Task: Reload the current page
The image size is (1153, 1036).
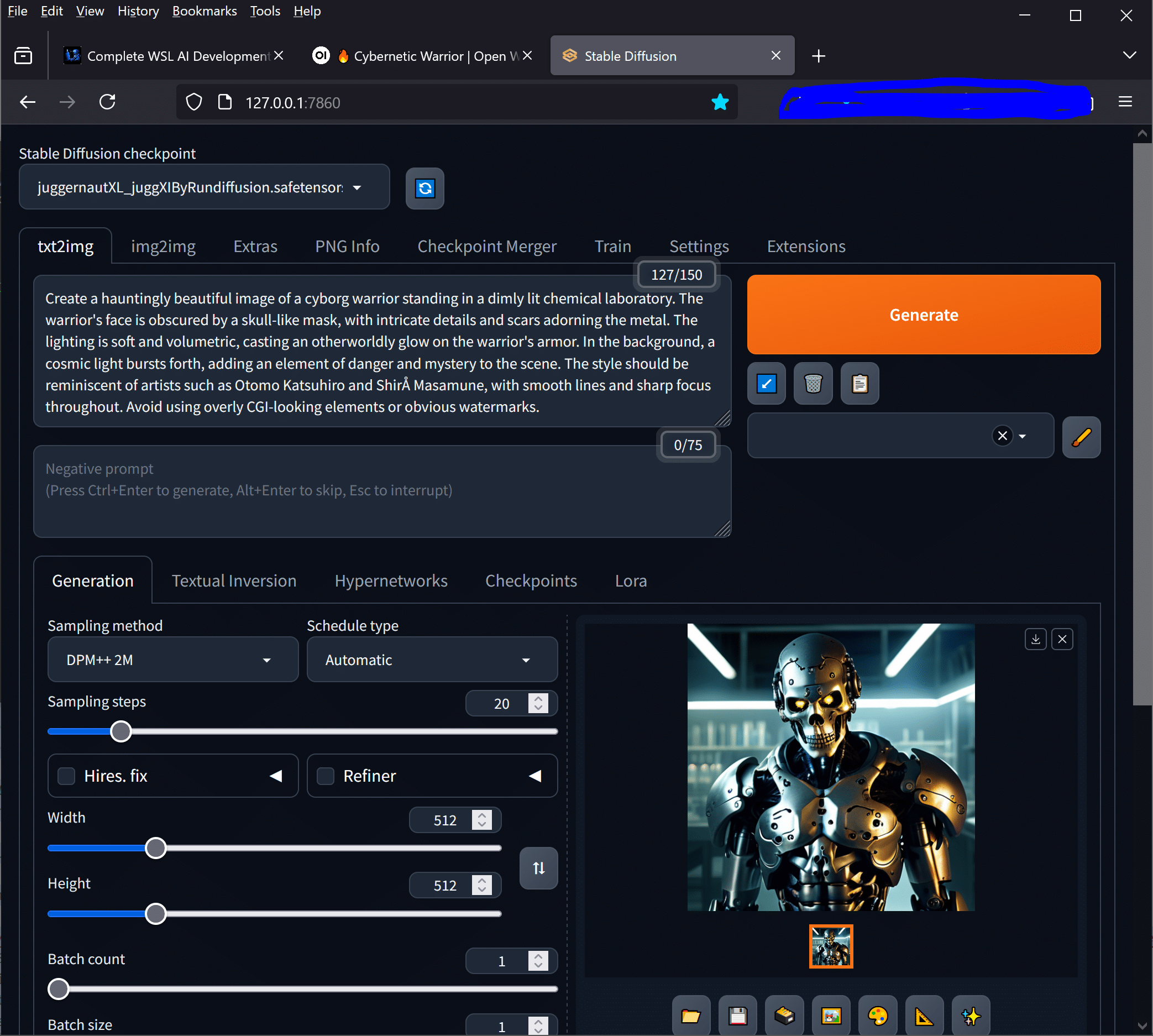Action: tap(108, 102)
